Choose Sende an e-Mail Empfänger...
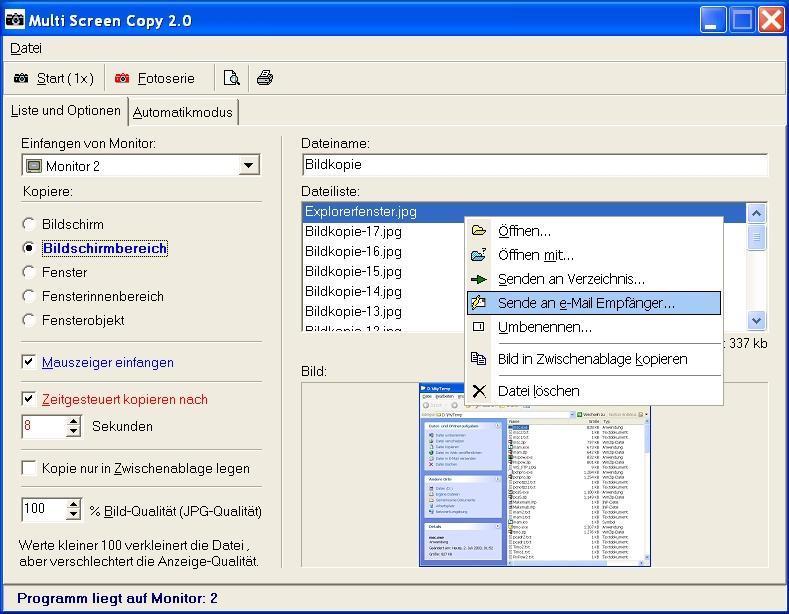The width and height of the screenshot is (789, 614). [x=594, y=303]
